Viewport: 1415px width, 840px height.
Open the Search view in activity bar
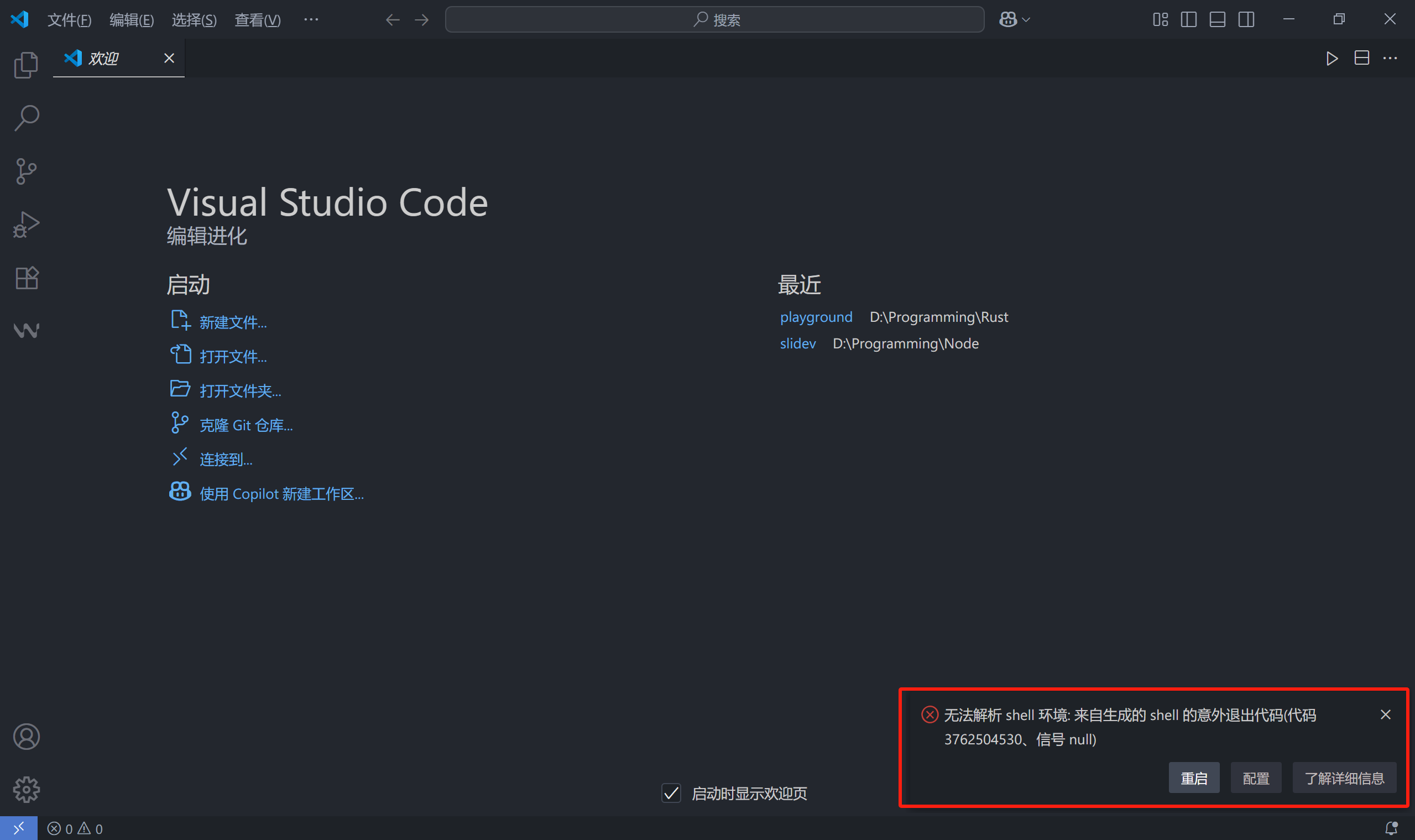(x=26, y=118)
